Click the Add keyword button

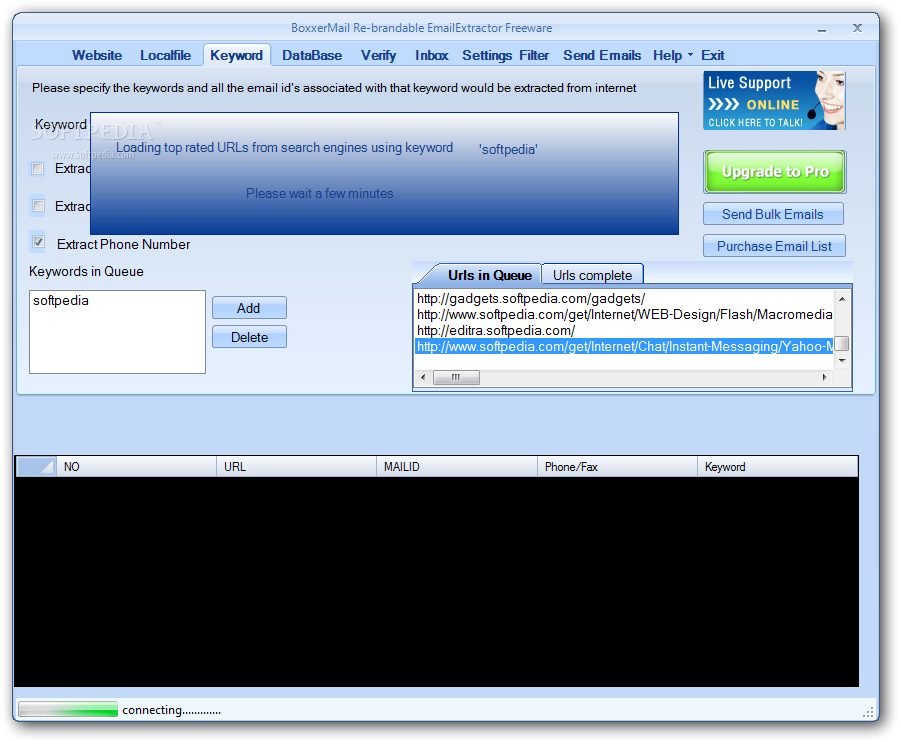click(249, 308)
